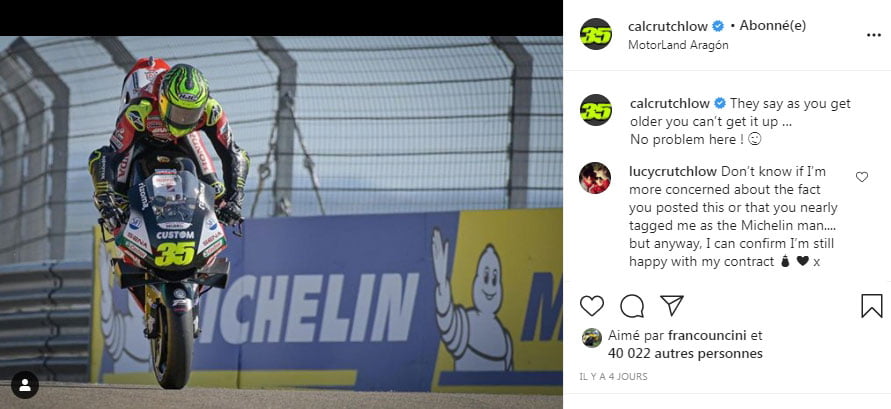
Task: Open calcrutchlow's profile avatar in the header
Action: (596, 34)
